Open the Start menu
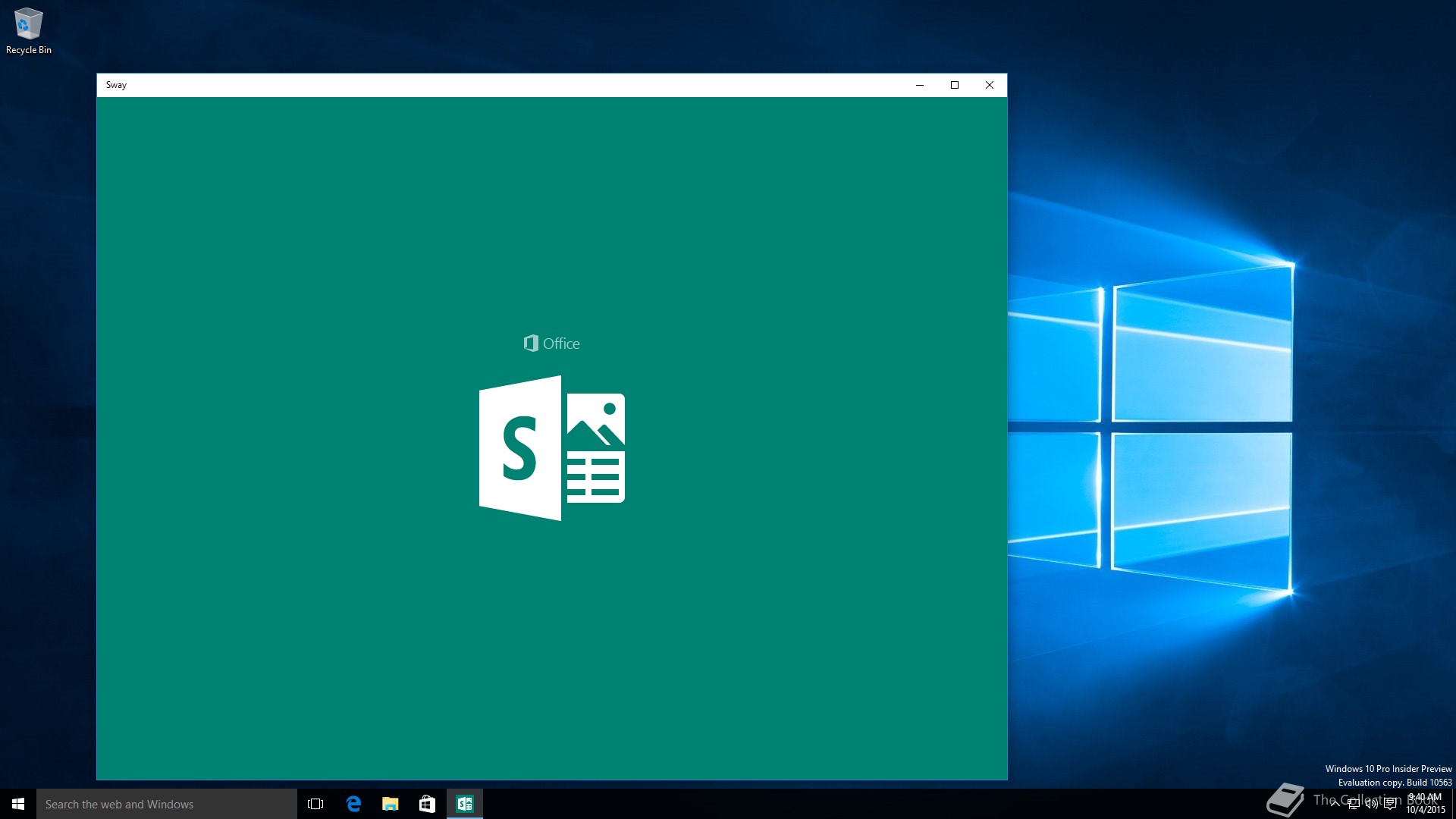1456x819 pixels. (18, 804)
